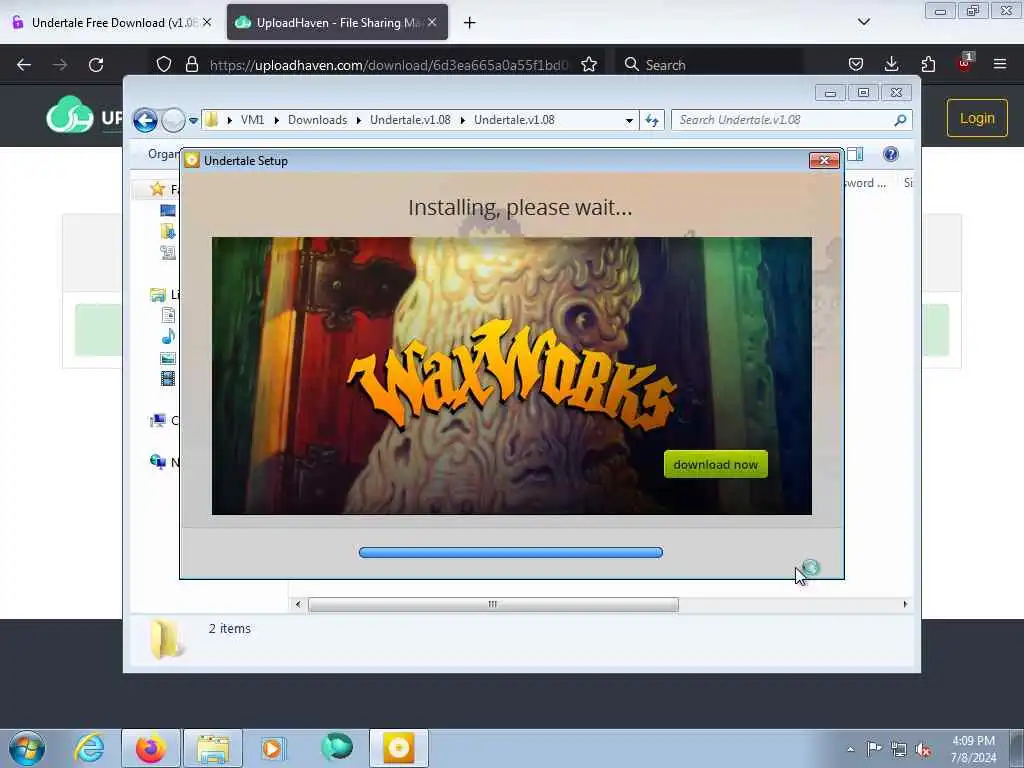Click Search Undertale.v1.08 field
This screenshot has height=768, width=1024.
(782, 120)
